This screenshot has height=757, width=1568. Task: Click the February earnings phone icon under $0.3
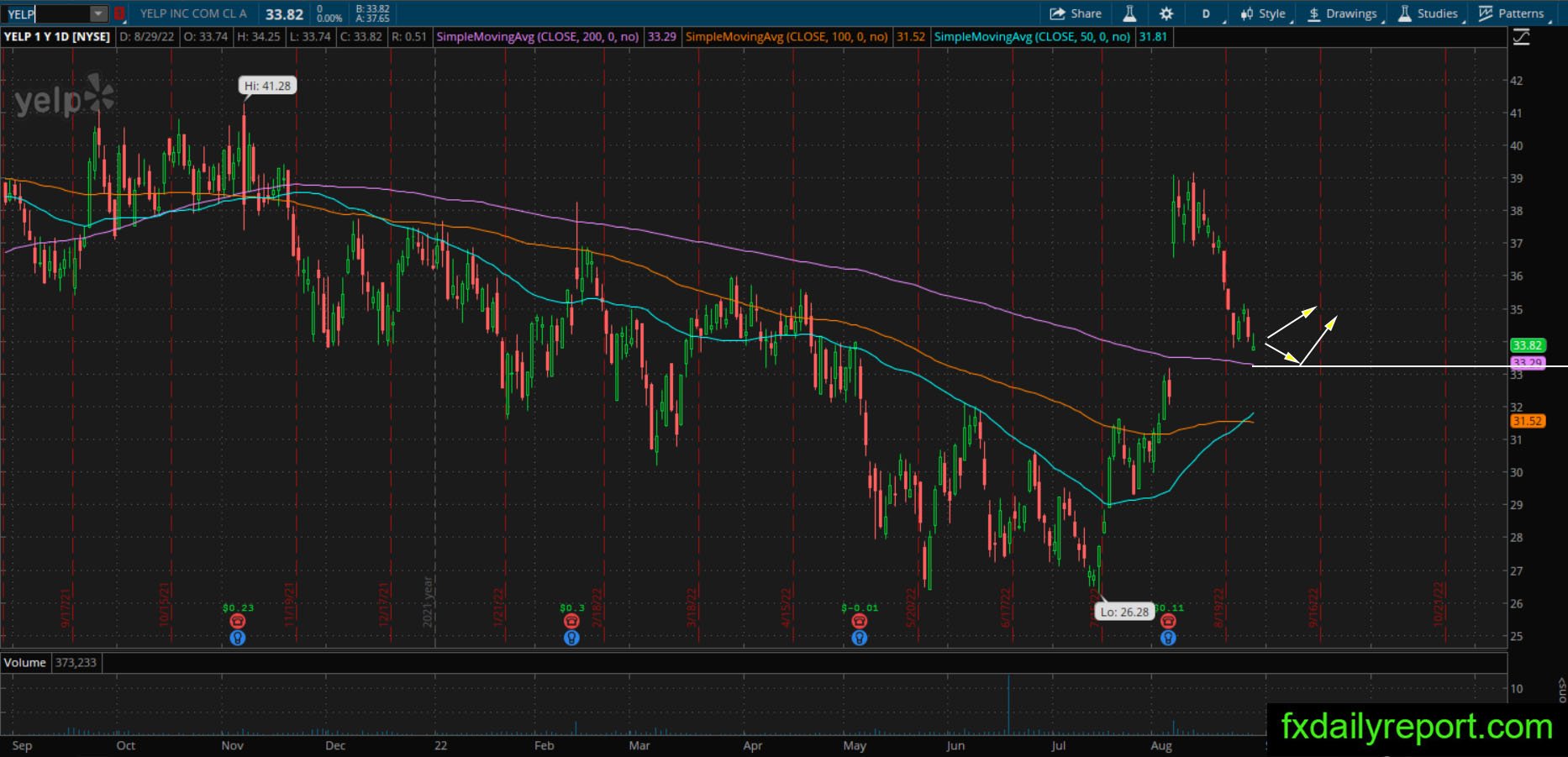tap(571, 621)
